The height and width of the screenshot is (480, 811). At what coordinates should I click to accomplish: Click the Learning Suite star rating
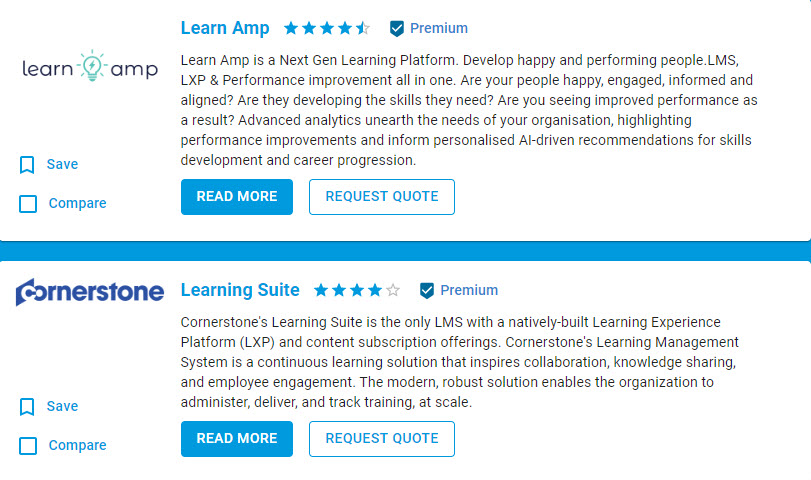click(x=357, y=291)
